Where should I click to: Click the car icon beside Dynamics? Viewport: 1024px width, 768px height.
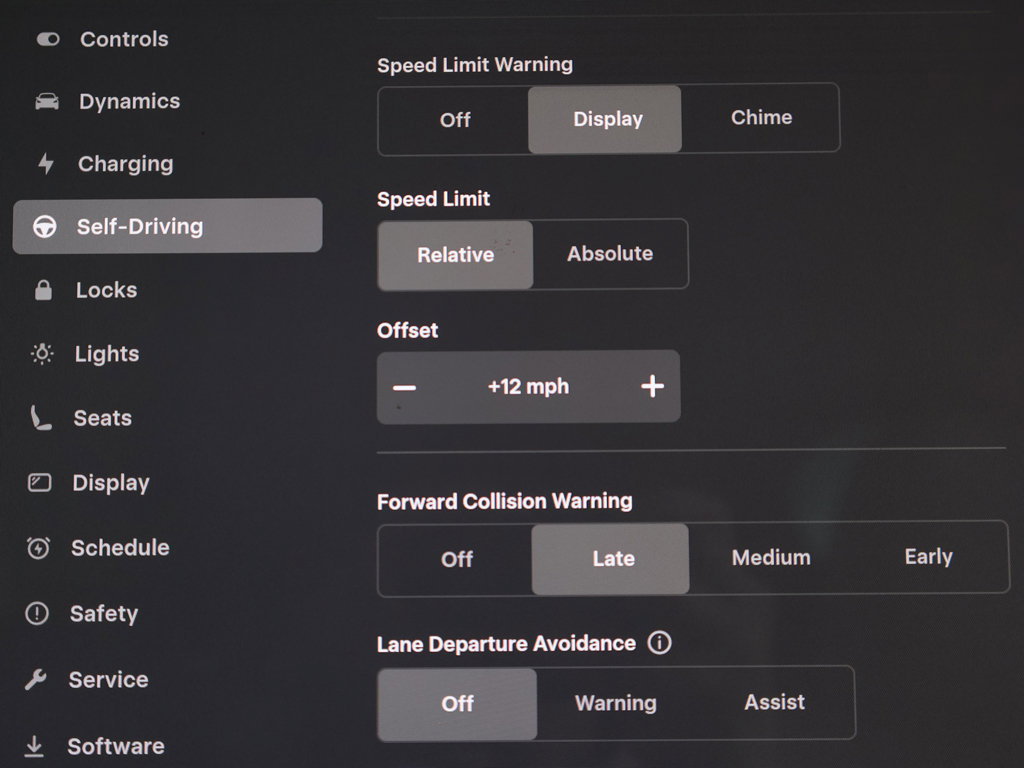click(47, 101)
